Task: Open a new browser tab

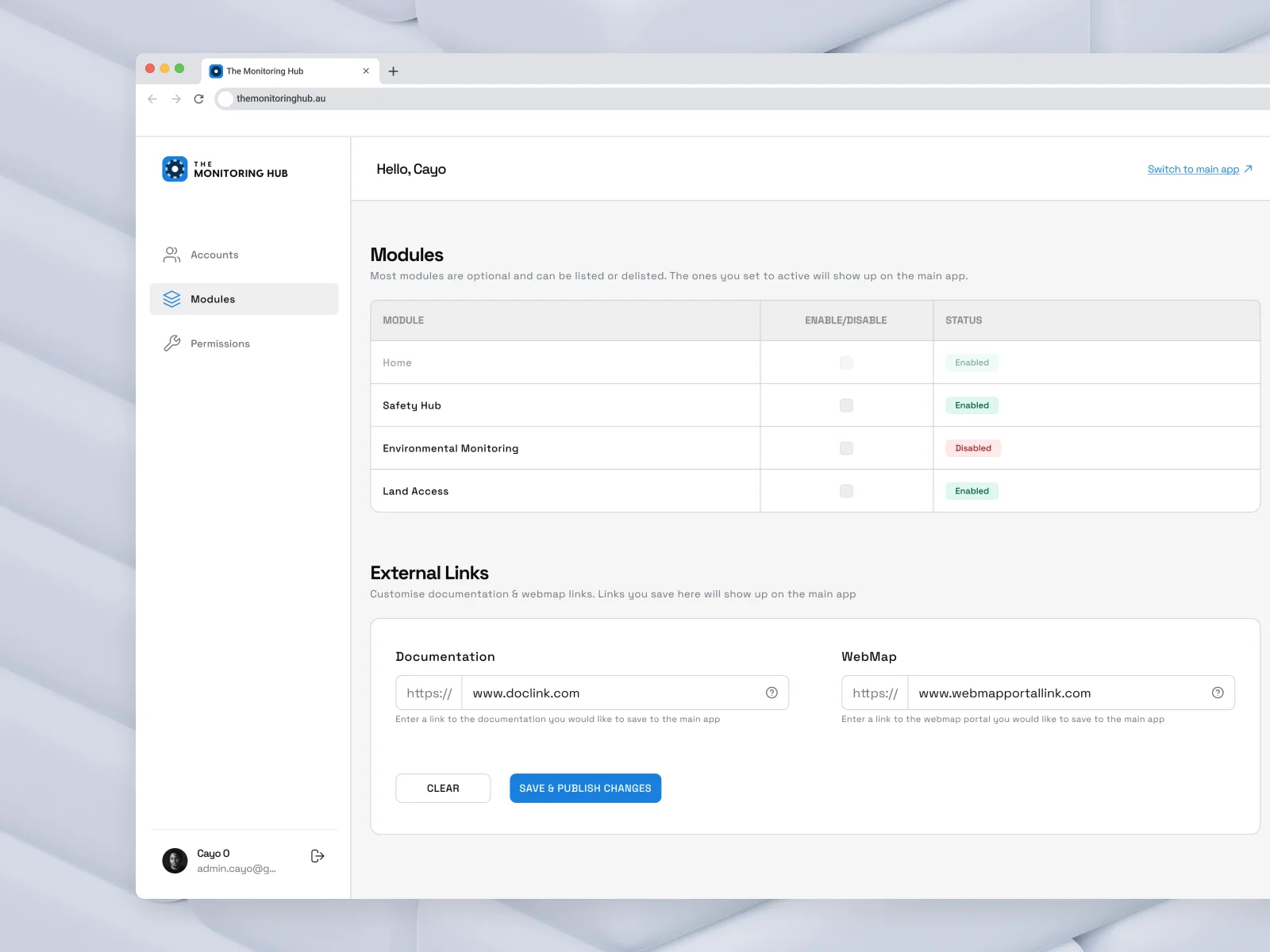Action: (x=393, y=71)
